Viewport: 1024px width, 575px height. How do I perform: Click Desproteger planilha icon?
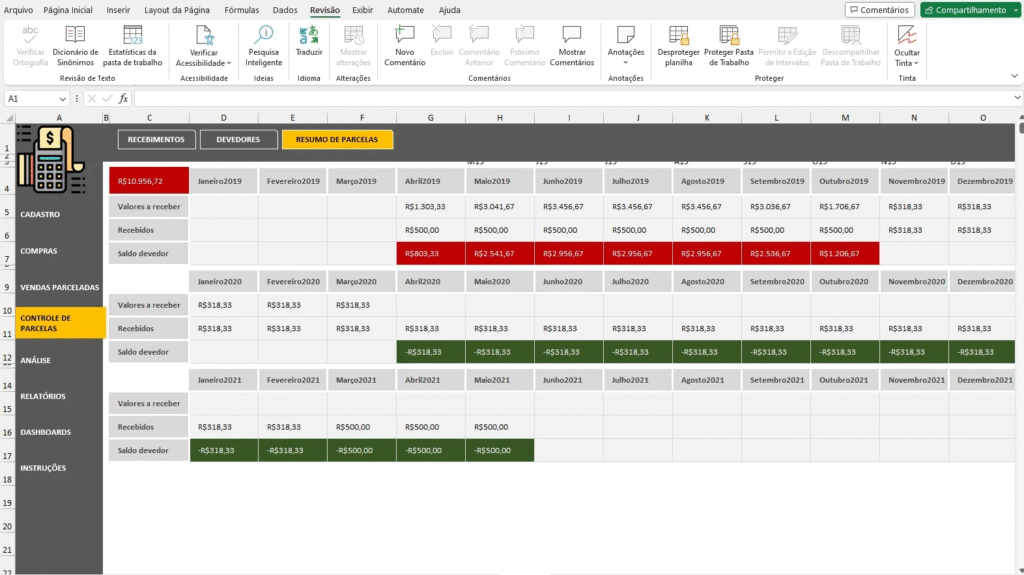pyautogui.click(x=678, y=36)
